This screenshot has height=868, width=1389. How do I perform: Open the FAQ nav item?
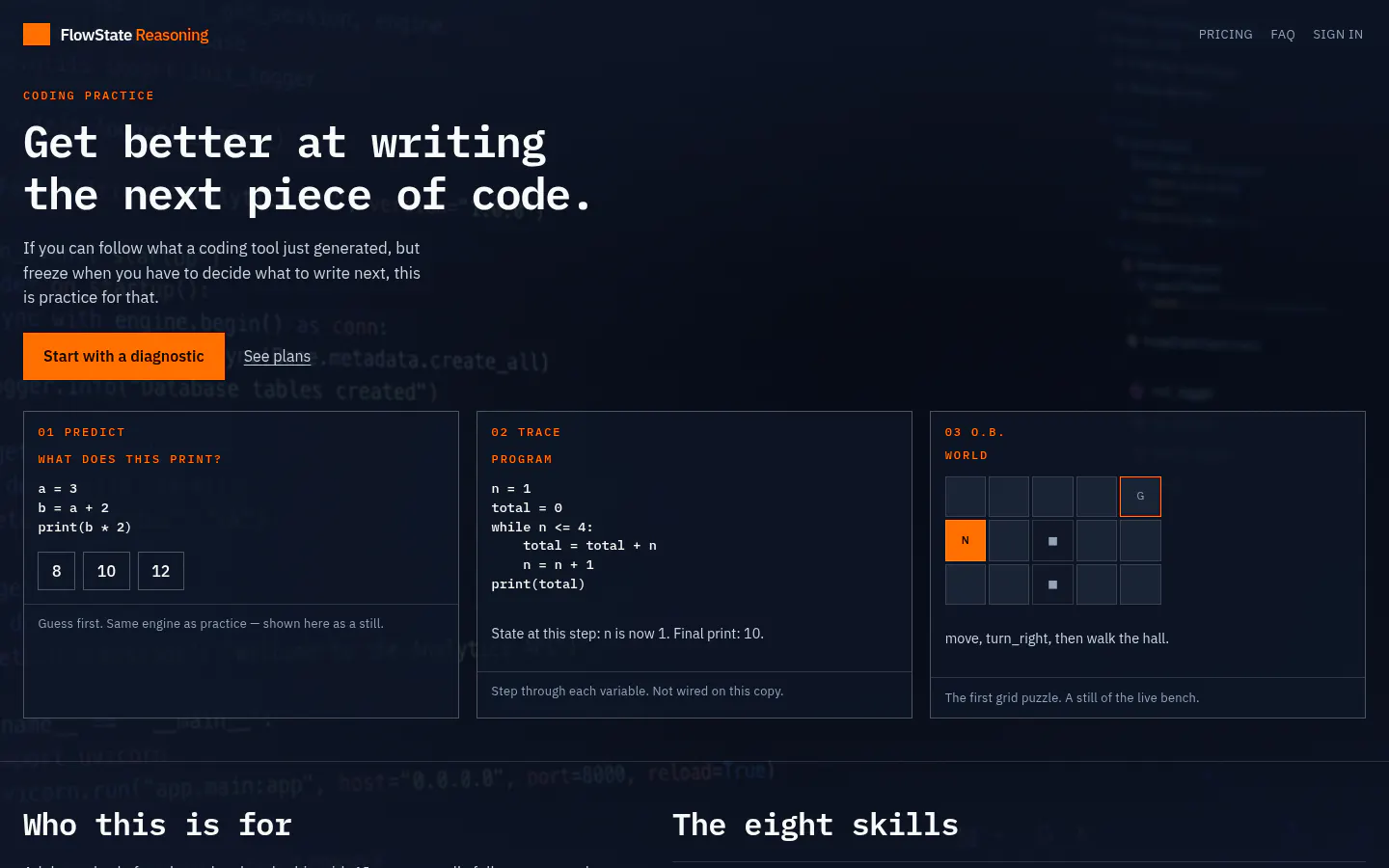[x=1282, y=35]
